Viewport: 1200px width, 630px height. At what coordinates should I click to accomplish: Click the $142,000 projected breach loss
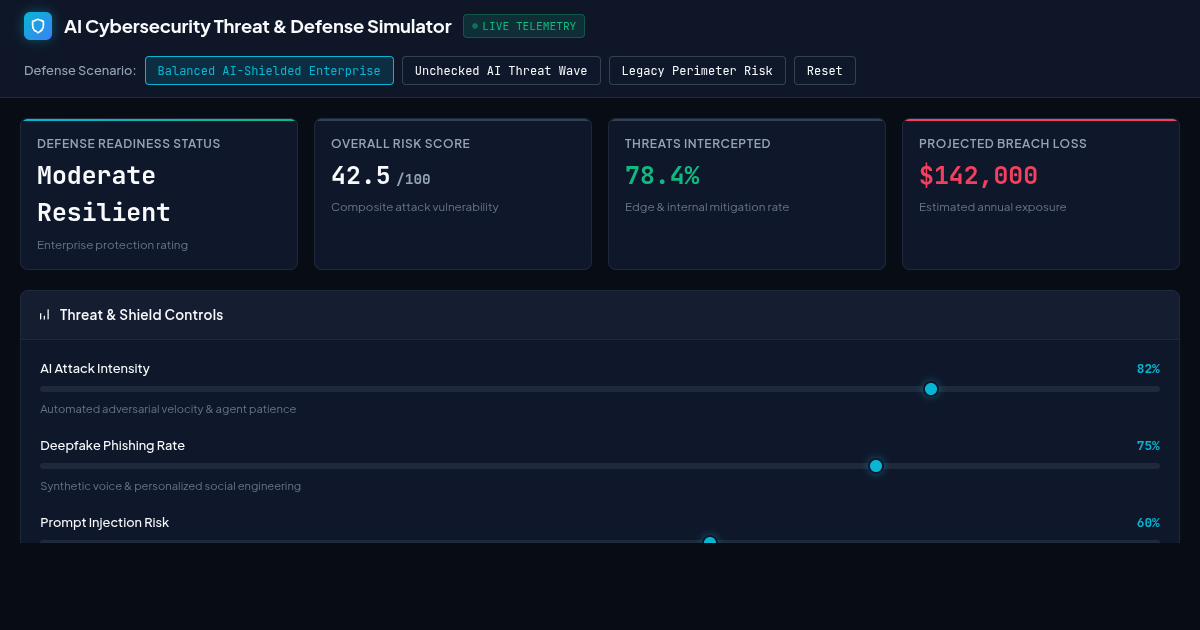coord(978,176)
